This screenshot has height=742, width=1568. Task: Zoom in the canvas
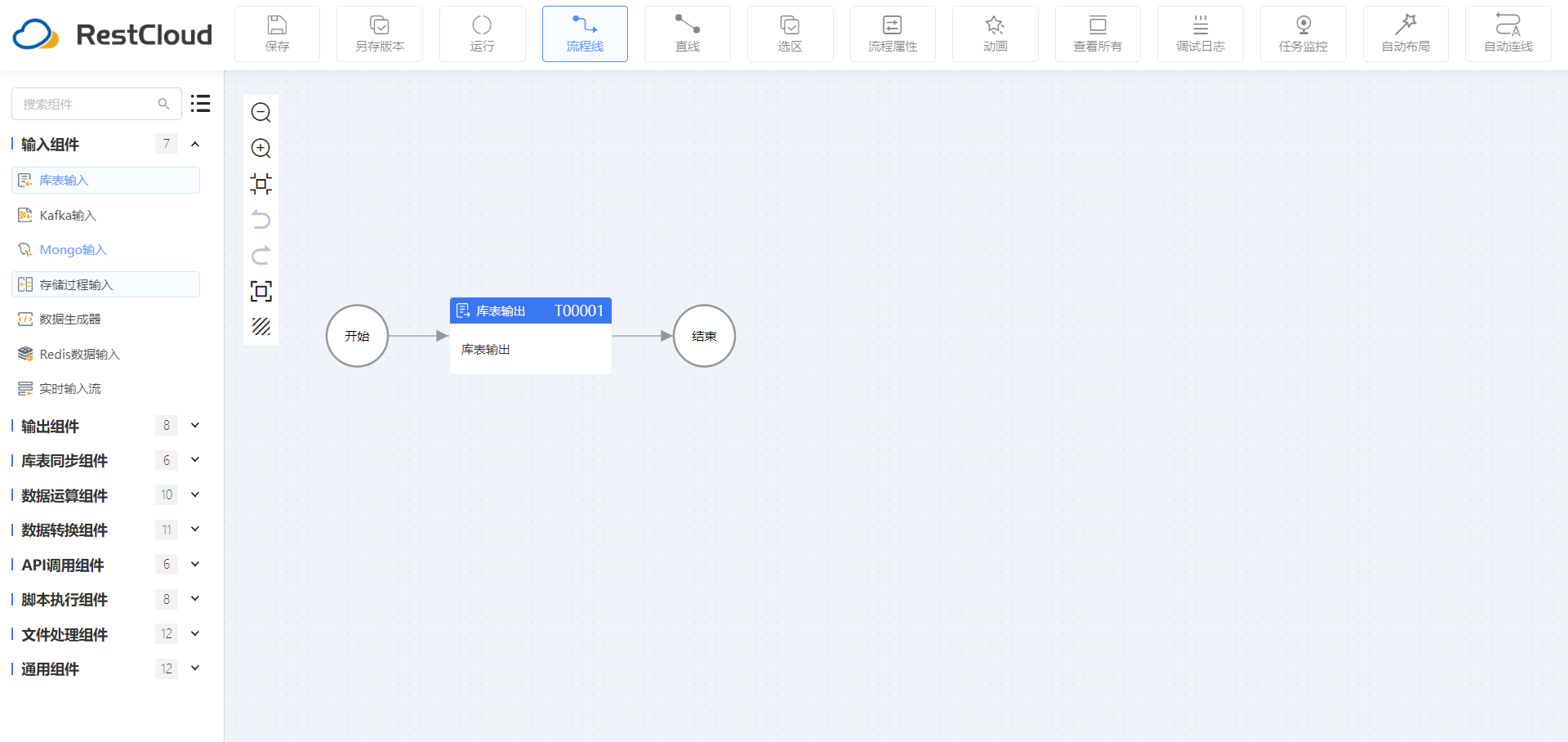coord(261,148)
